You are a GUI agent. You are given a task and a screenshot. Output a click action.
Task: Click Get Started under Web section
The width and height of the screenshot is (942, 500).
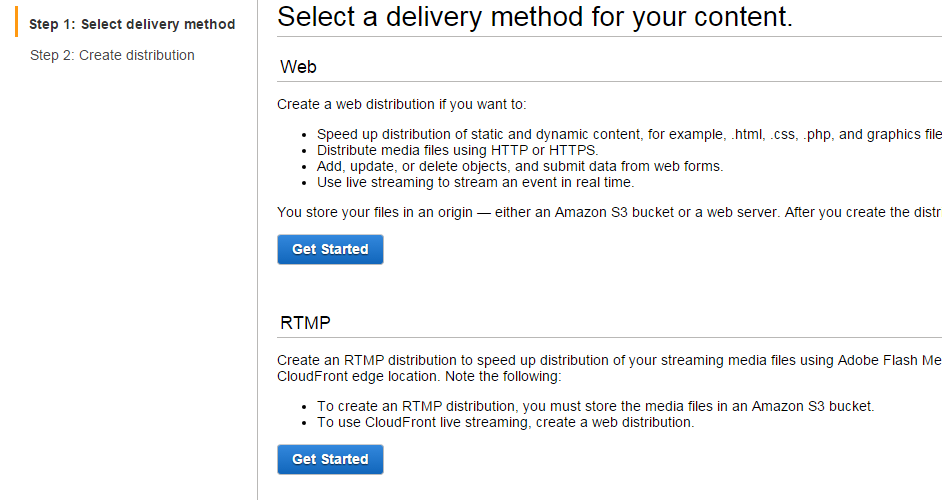(330, 249)
